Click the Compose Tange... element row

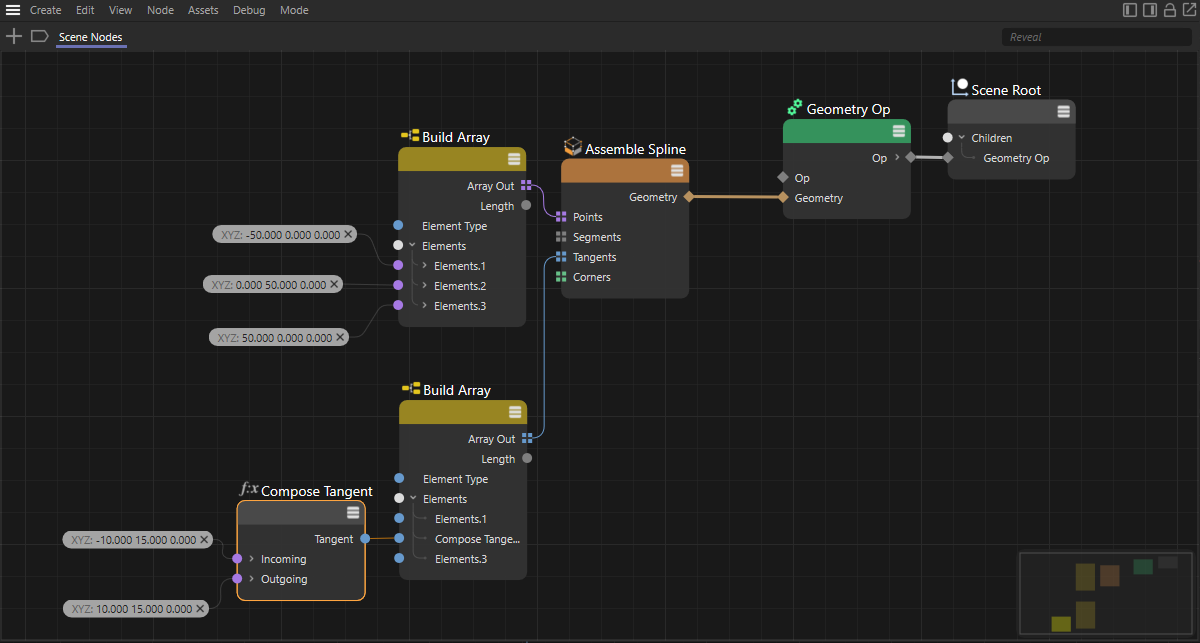click(478, 539)
